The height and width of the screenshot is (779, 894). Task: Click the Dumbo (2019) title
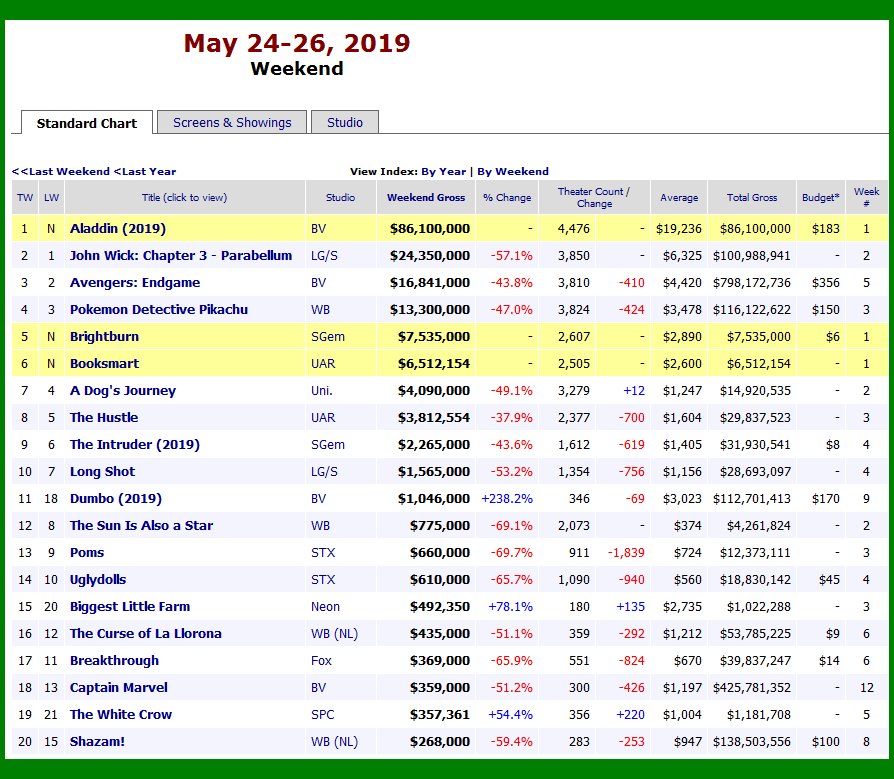coord(116,499)
